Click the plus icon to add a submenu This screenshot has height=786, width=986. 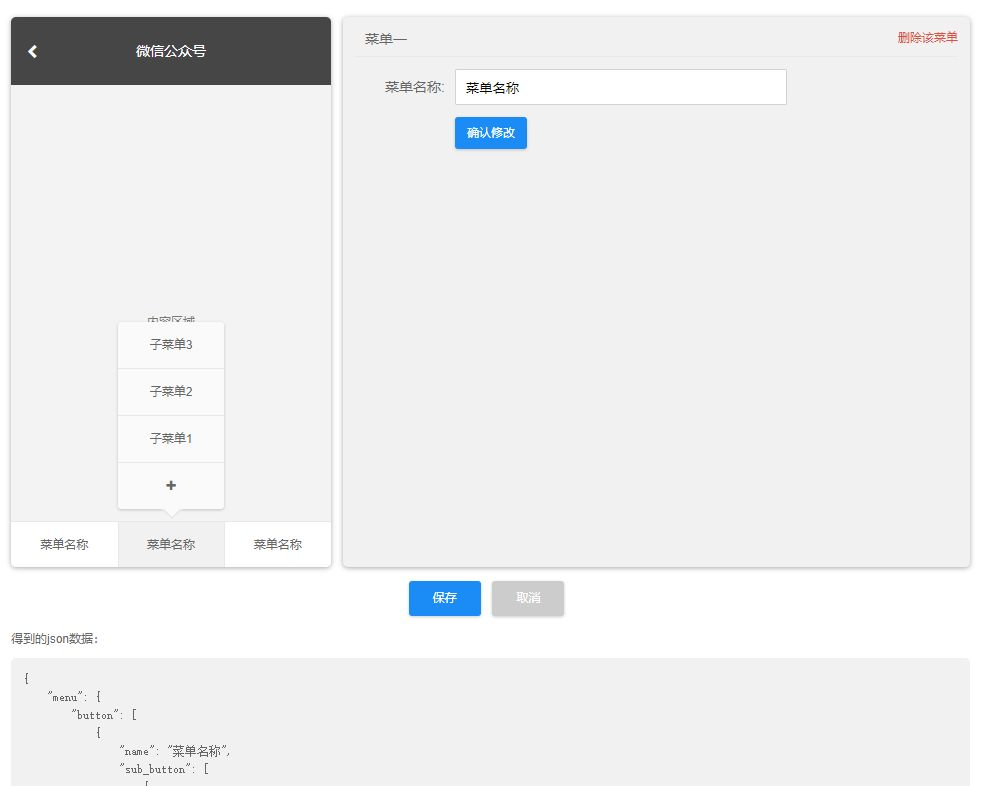tap(171, 485)
